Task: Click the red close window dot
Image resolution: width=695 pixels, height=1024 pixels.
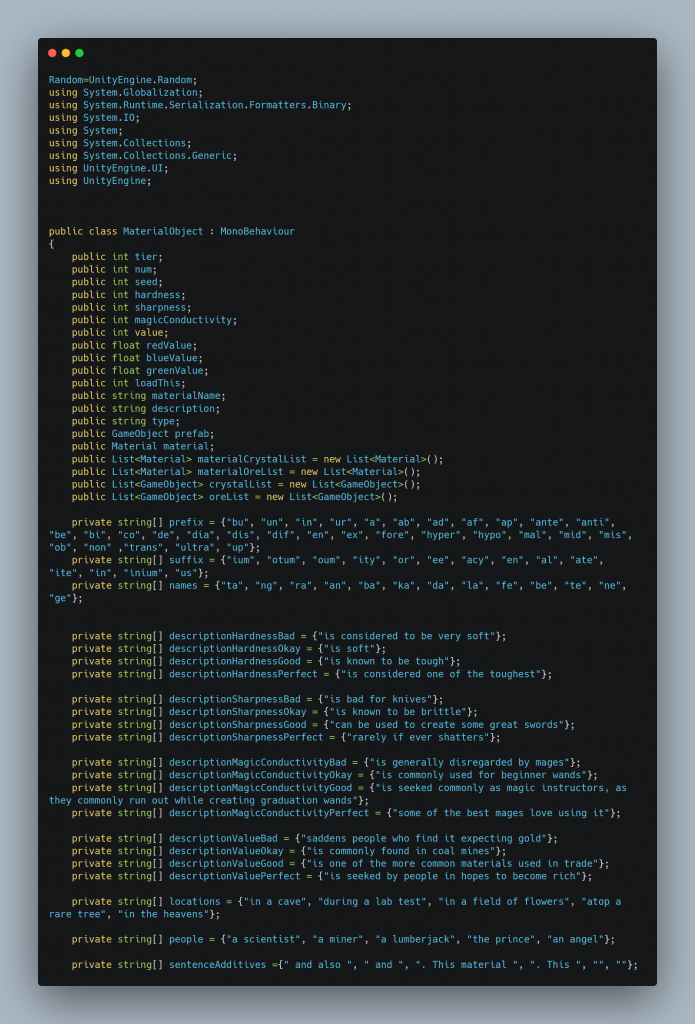Action: (x=52, y=53)
